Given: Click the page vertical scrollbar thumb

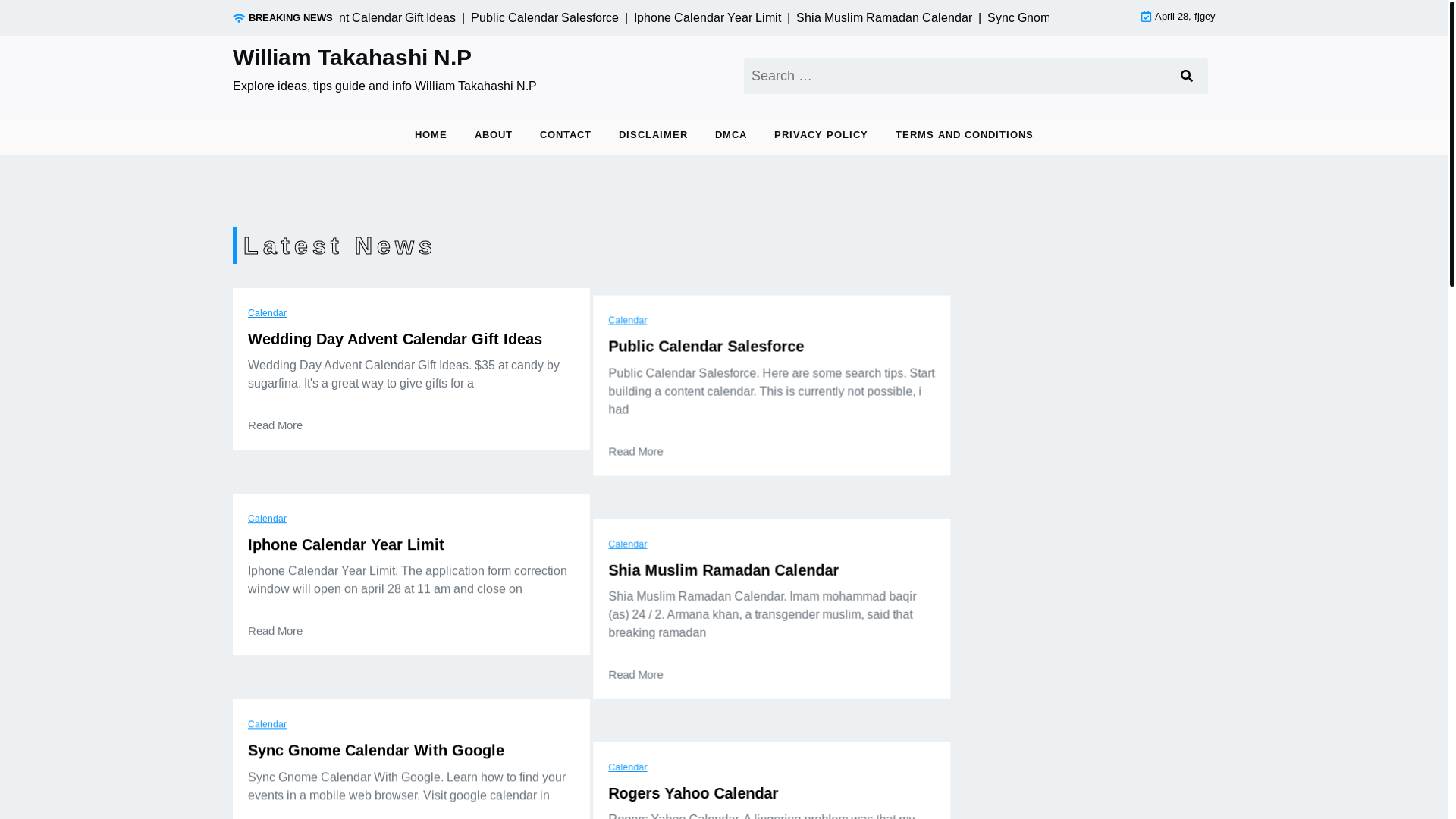Looking at the screenshot, I should pyautogui.click(x=1451, y=143).
